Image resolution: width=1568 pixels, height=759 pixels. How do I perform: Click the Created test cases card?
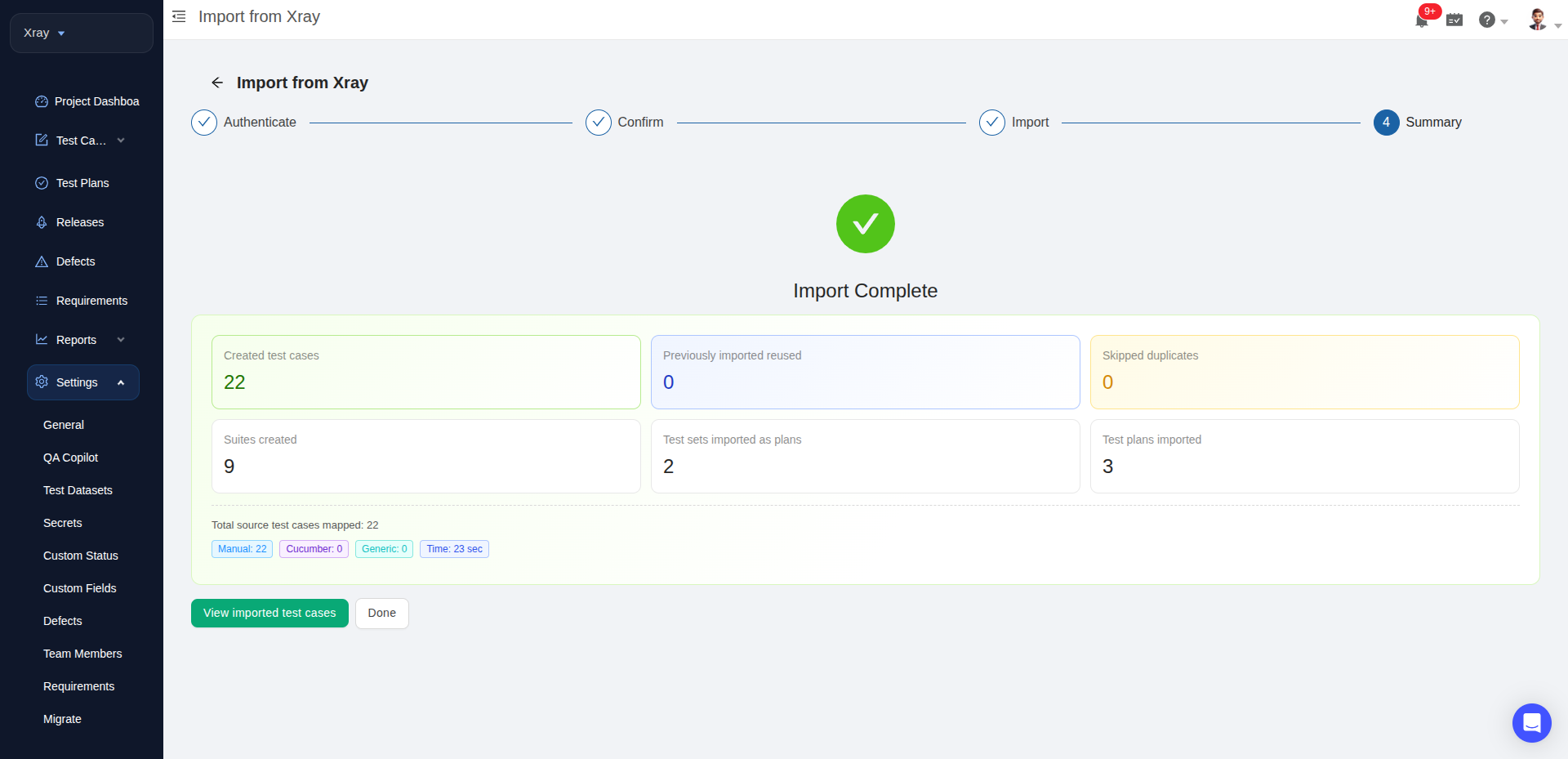tap(426, 372)
